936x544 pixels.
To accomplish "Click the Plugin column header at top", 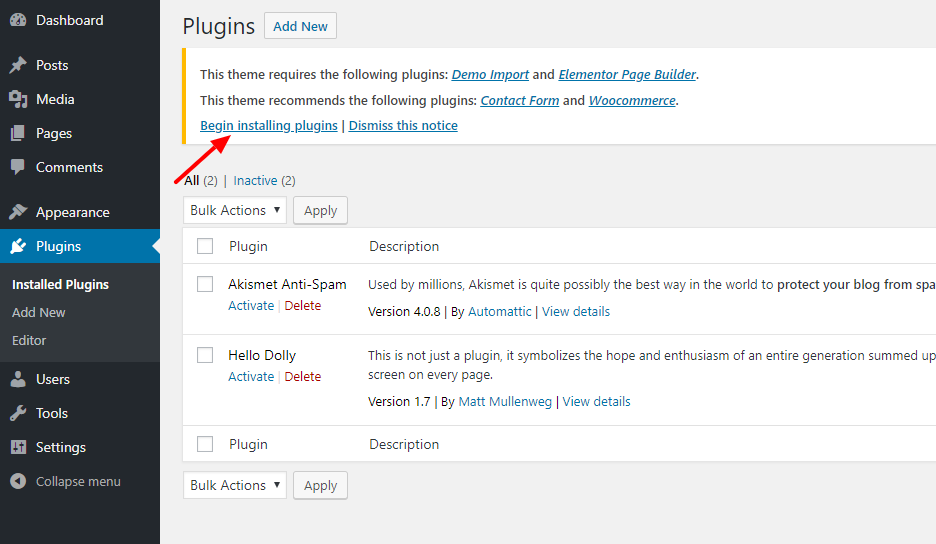I will click(x=248, y=246).
